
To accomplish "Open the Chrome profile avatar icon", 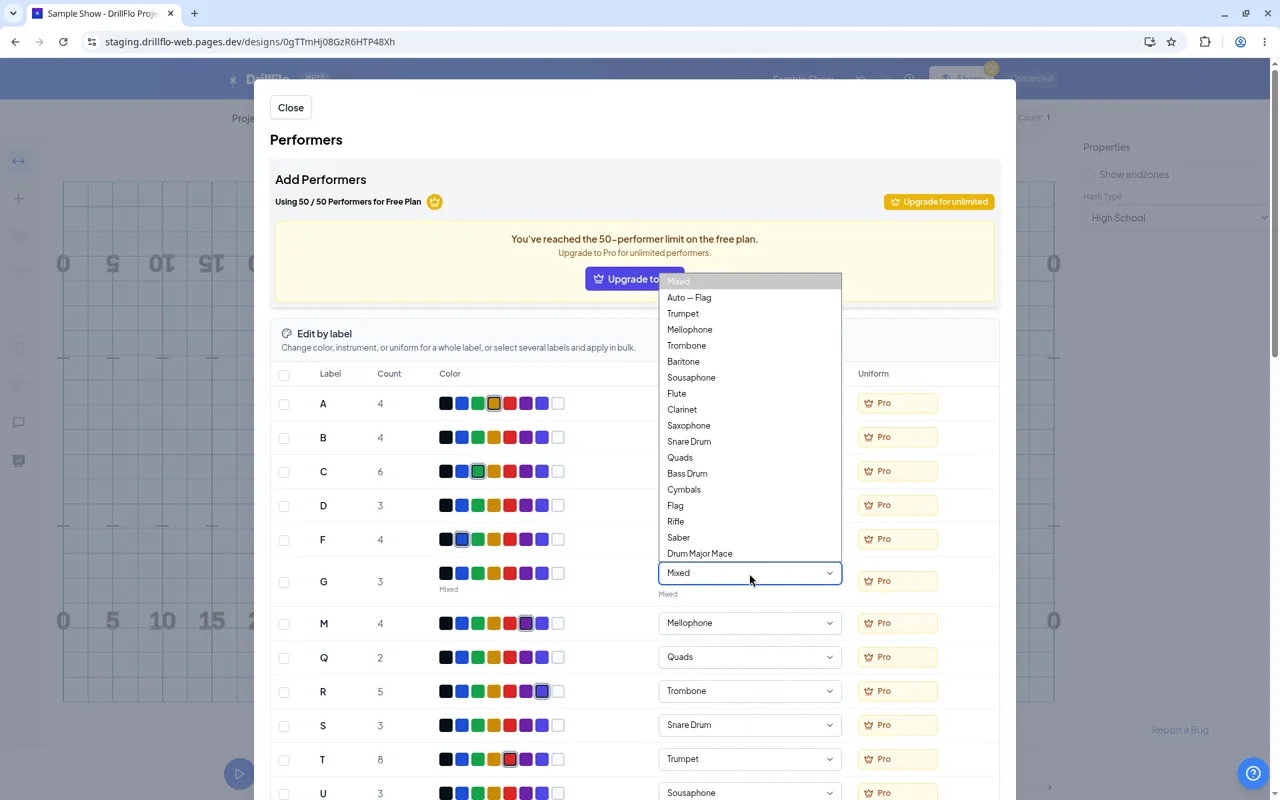I will click(x=1240, y=42).
